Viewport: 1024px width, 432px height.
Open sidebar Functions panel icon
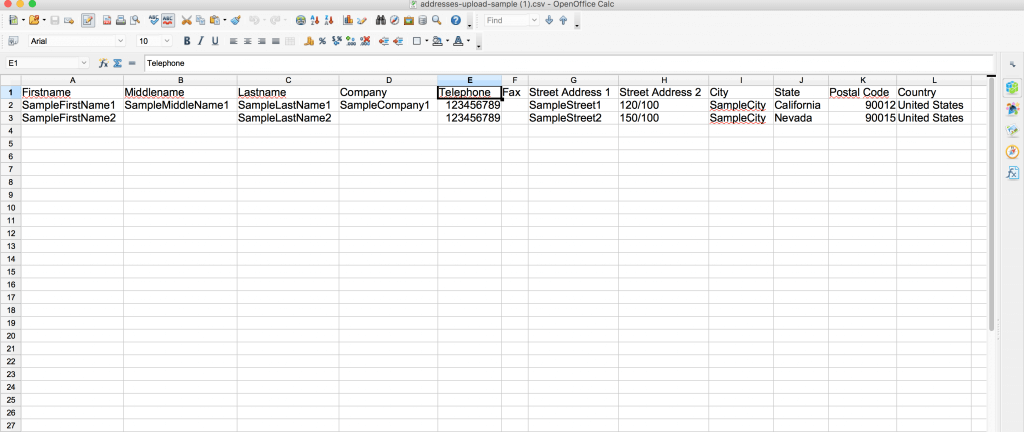tap(1012, 173)
